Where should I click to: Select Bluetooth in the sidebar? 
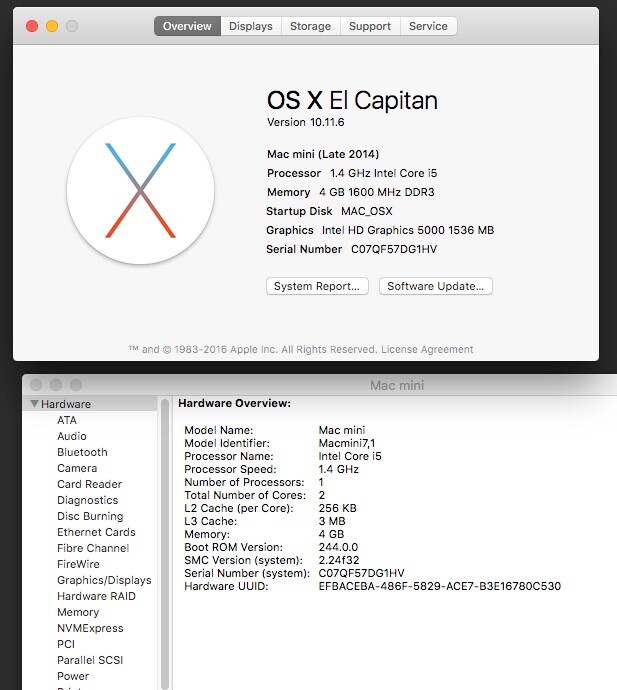pos(82,452)
